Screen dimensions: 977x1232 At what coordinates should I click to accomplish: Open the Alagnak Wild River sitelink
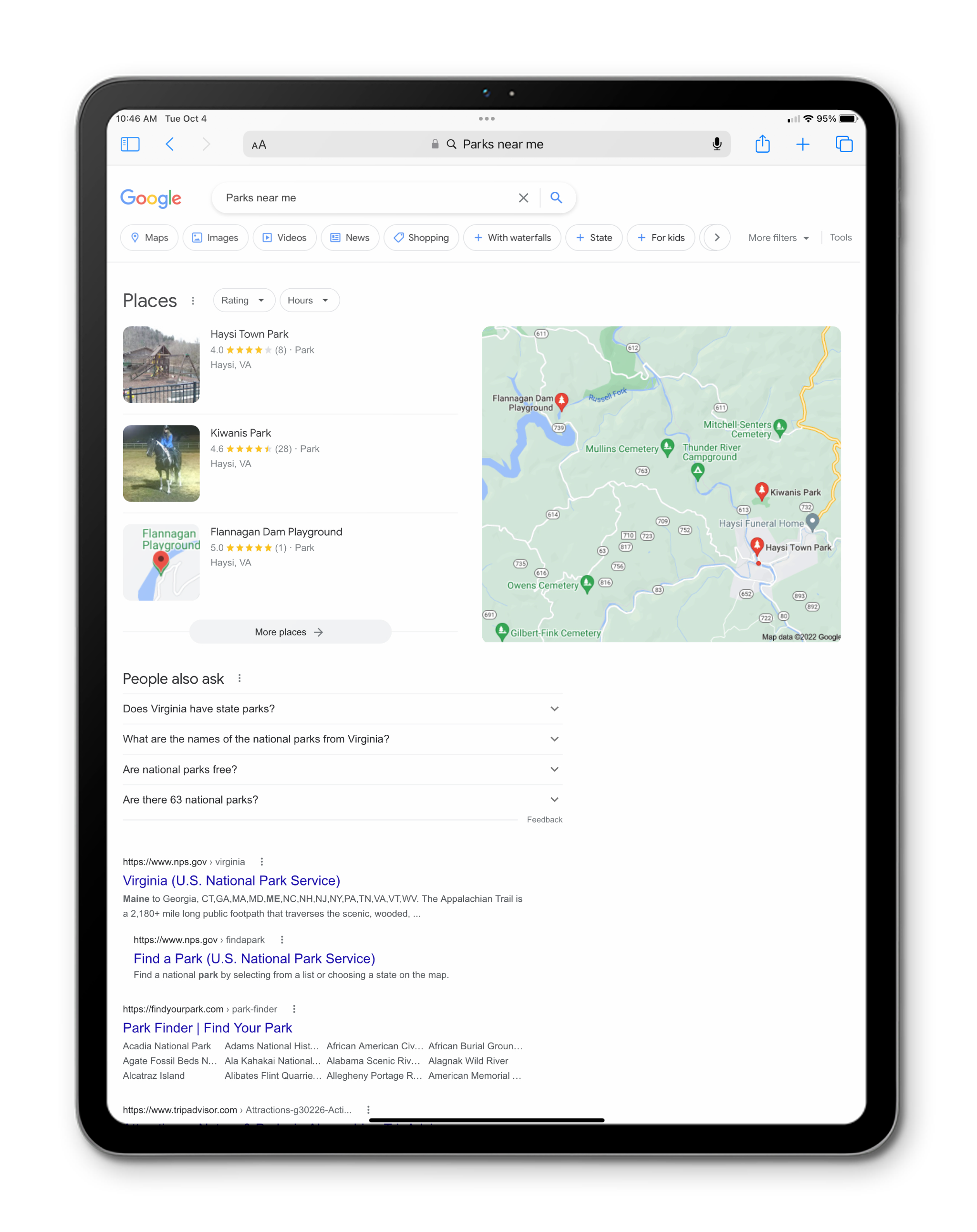[x=468, y=1061]
